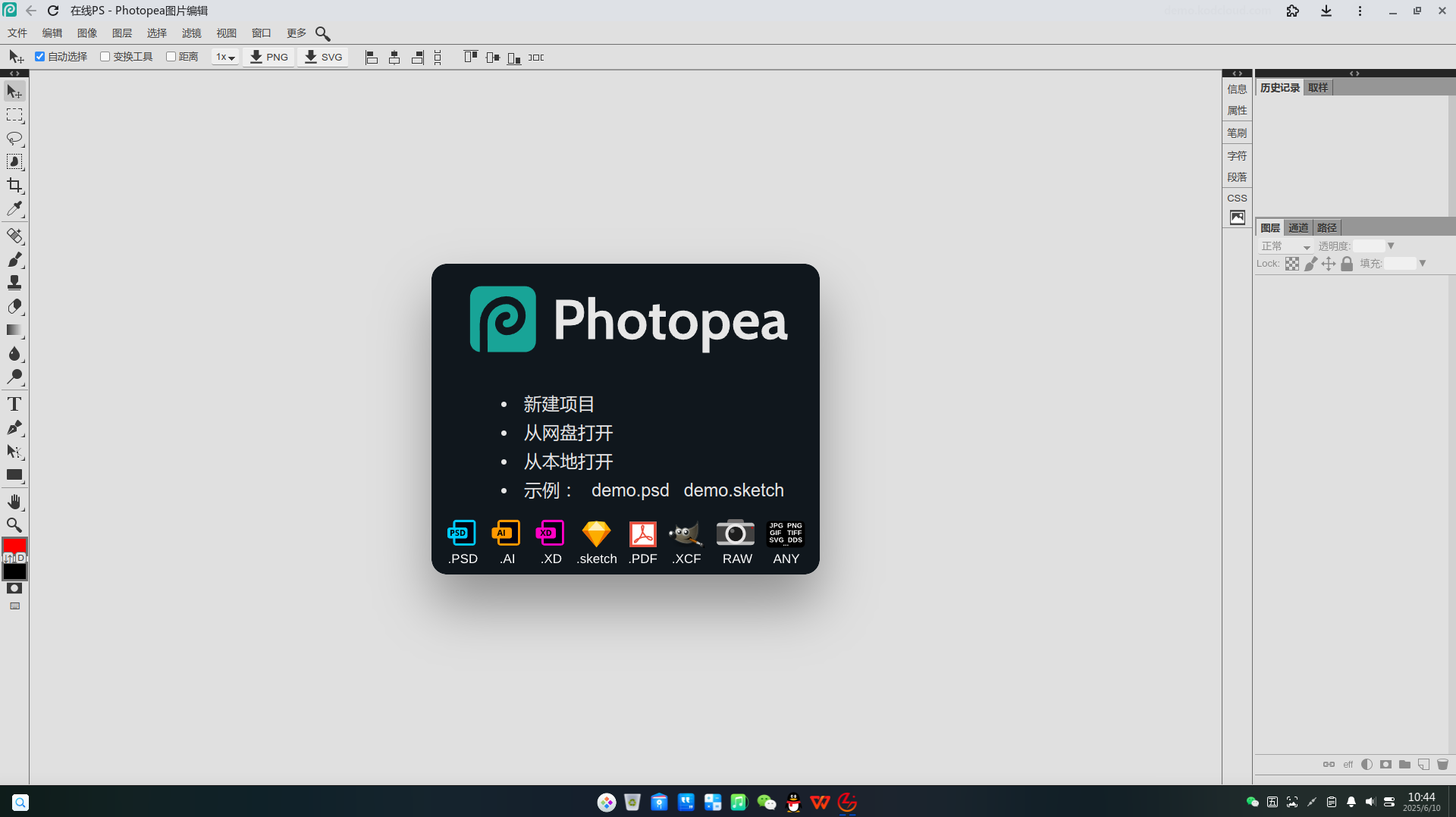Collapse the left toolbar with arrows
The width and height of the screenshot is (1456, 817).
click(14, 74)
